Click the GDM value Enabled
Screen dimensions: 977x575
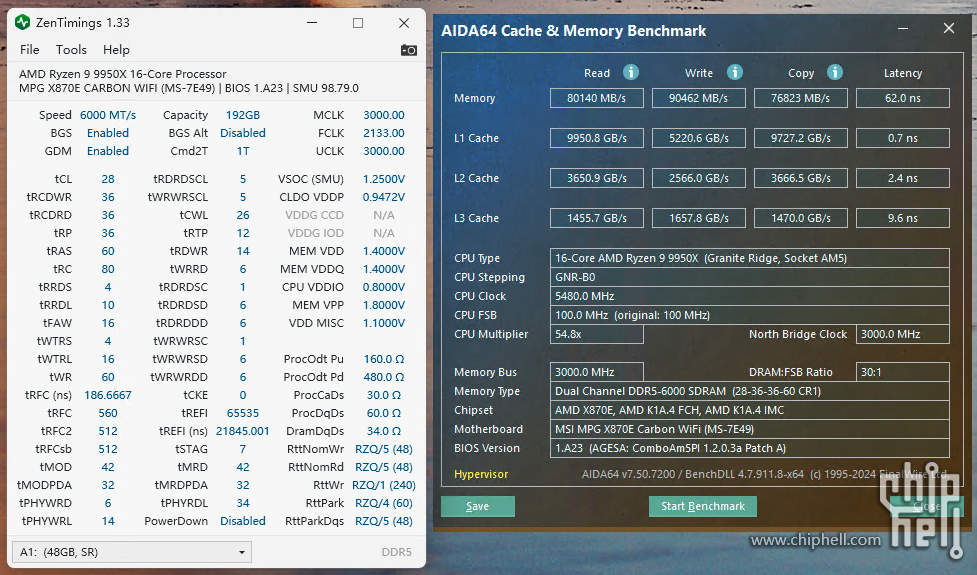(x=108, y=151)
